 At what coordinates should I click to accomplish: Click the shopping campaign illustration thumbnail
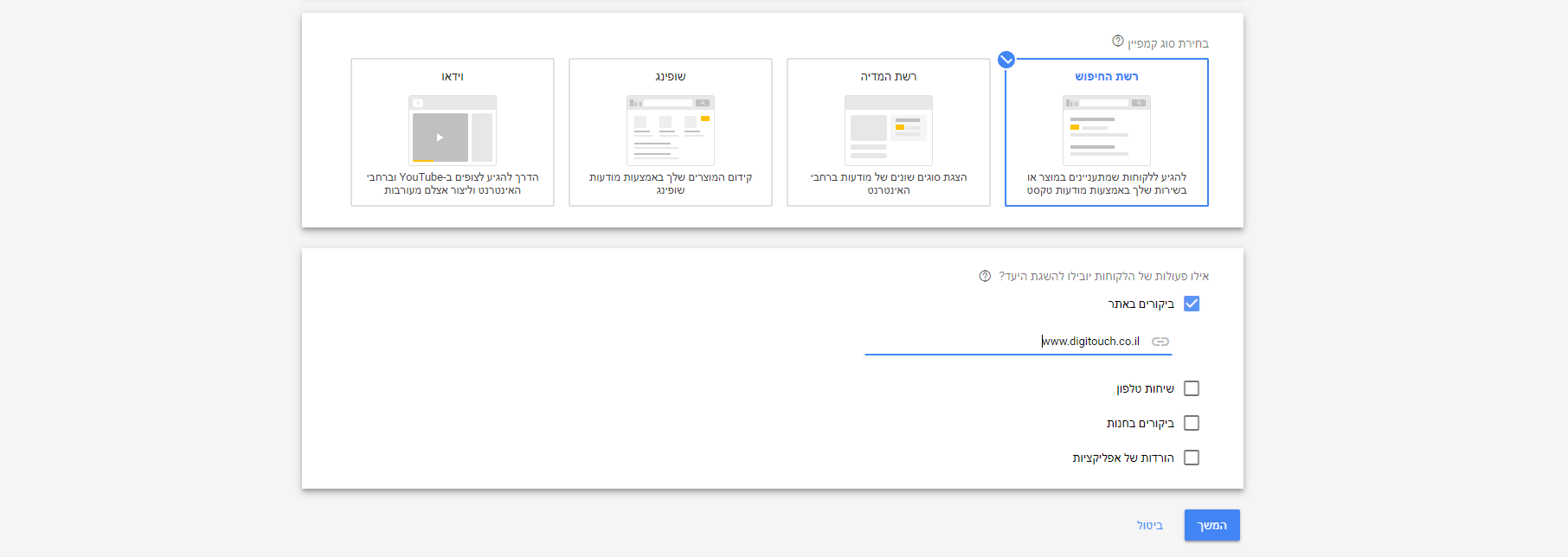coord(670,130)
